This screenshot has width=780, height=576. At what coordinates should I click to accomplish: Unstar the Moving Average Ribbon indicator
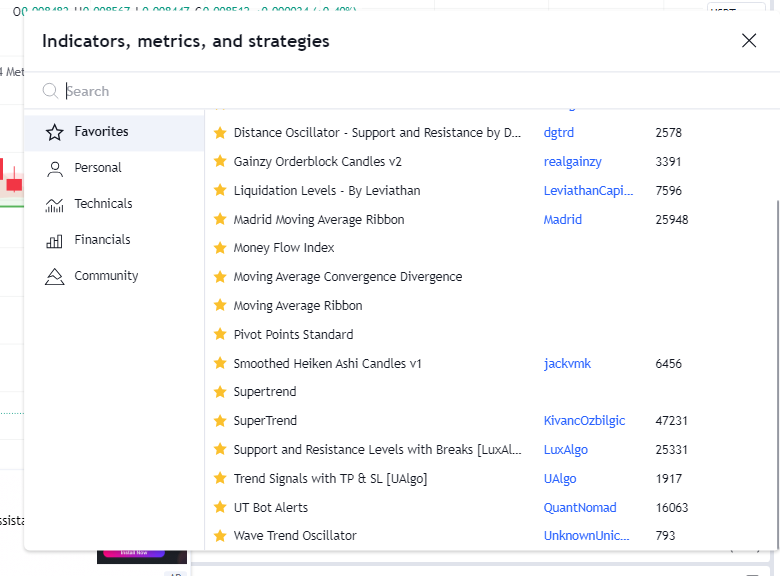pos(220,305)
